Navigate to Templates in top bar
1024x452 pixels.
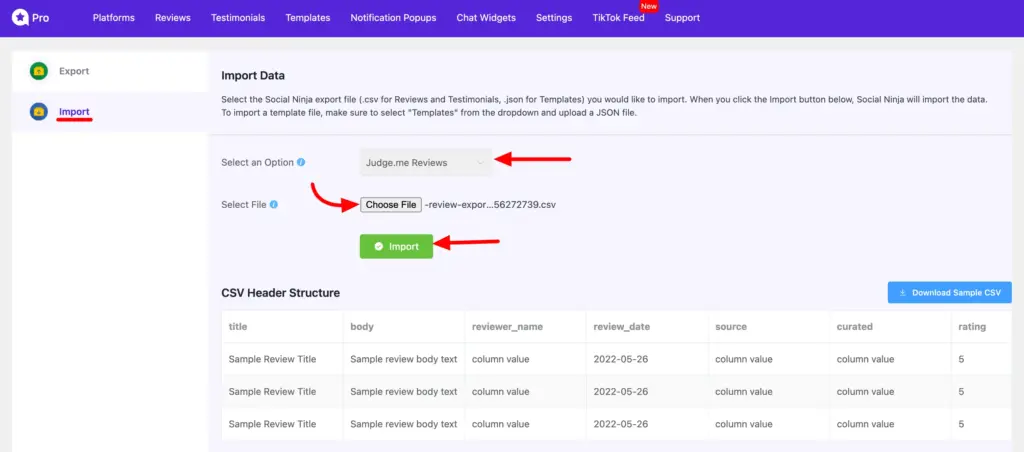point(307,18)
